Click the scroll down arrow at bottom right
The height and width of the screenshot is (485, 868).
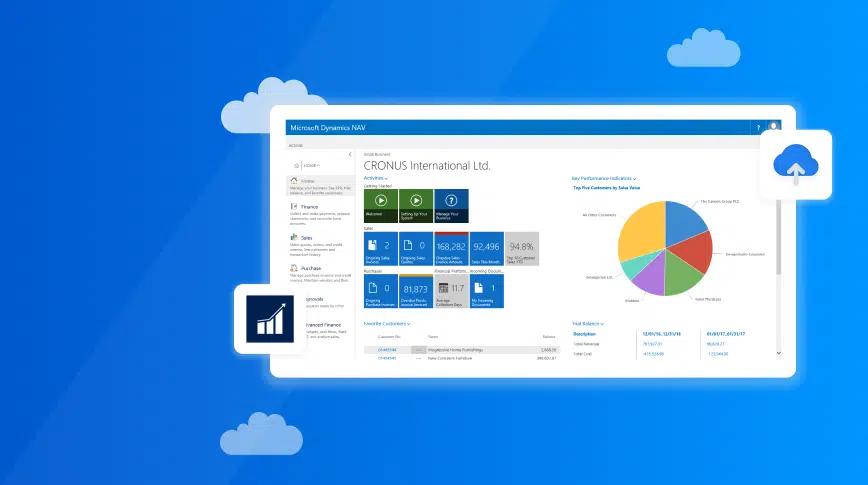pyautogui.click(x=778, y=353)
